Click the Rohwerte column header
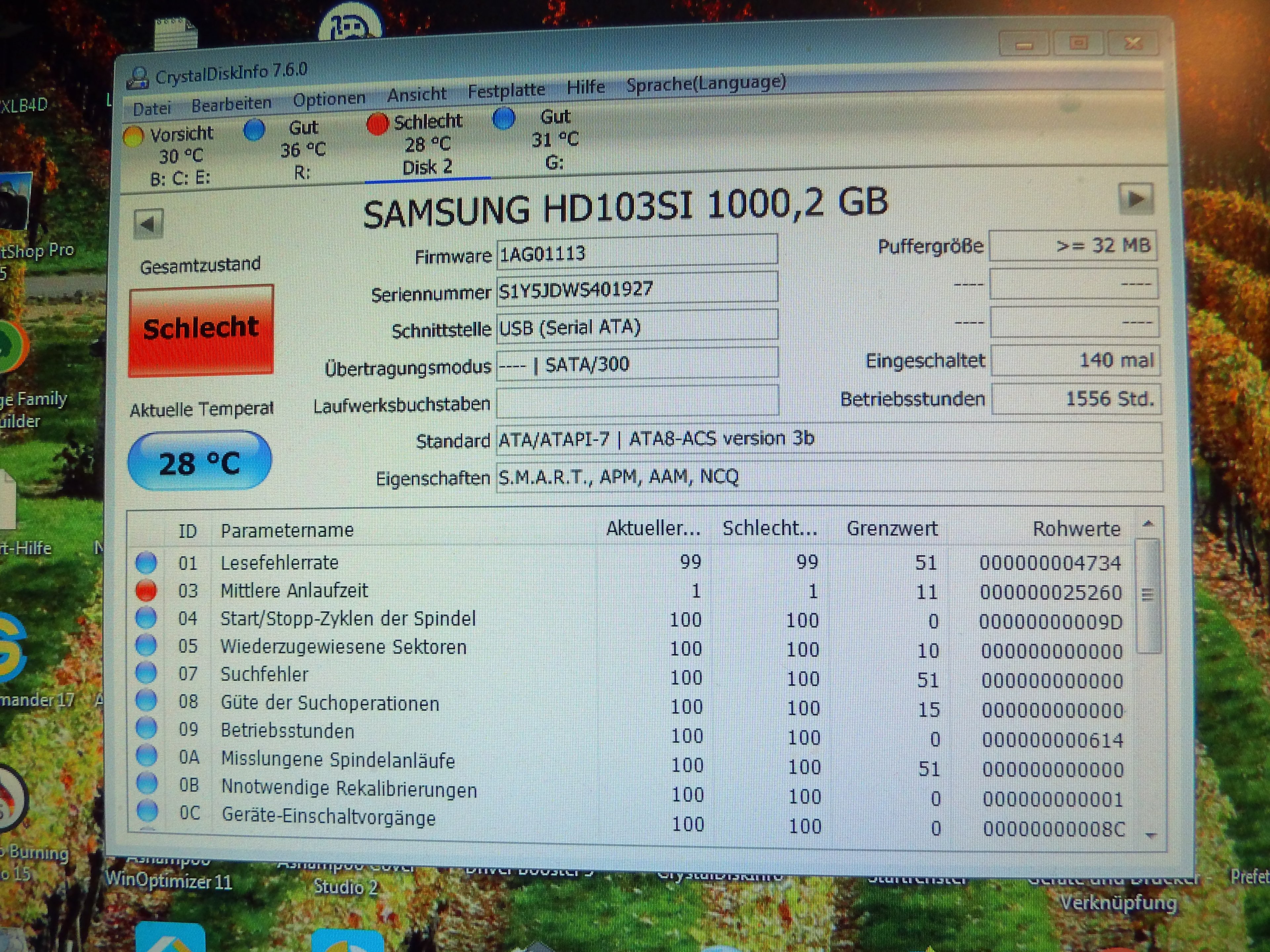This screenshot has width=1270, height=952. (1076, 529)
